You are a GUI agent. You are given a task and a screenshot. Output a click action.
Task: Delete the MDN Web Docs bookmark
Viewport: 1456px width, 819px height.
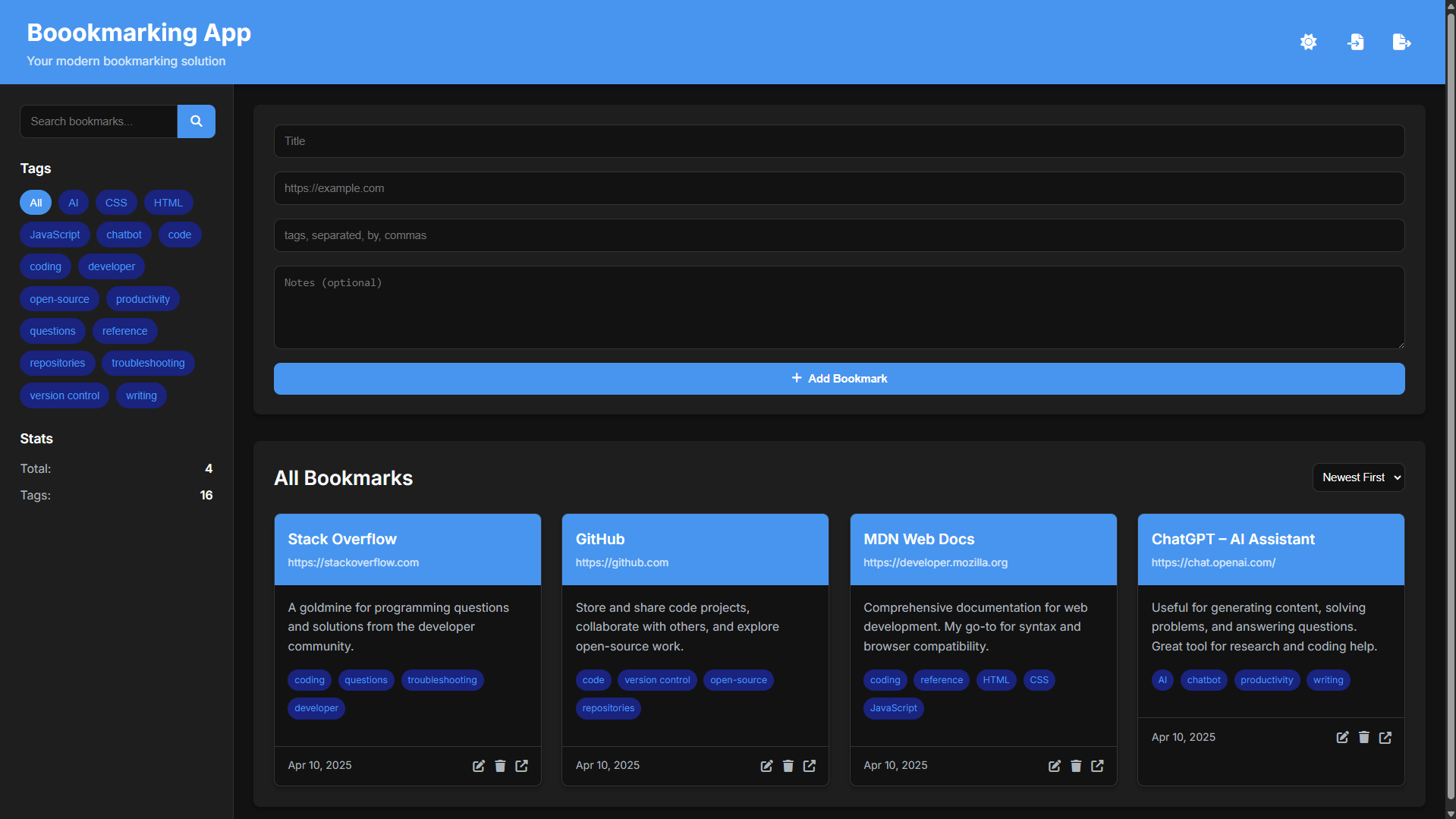1076,766
